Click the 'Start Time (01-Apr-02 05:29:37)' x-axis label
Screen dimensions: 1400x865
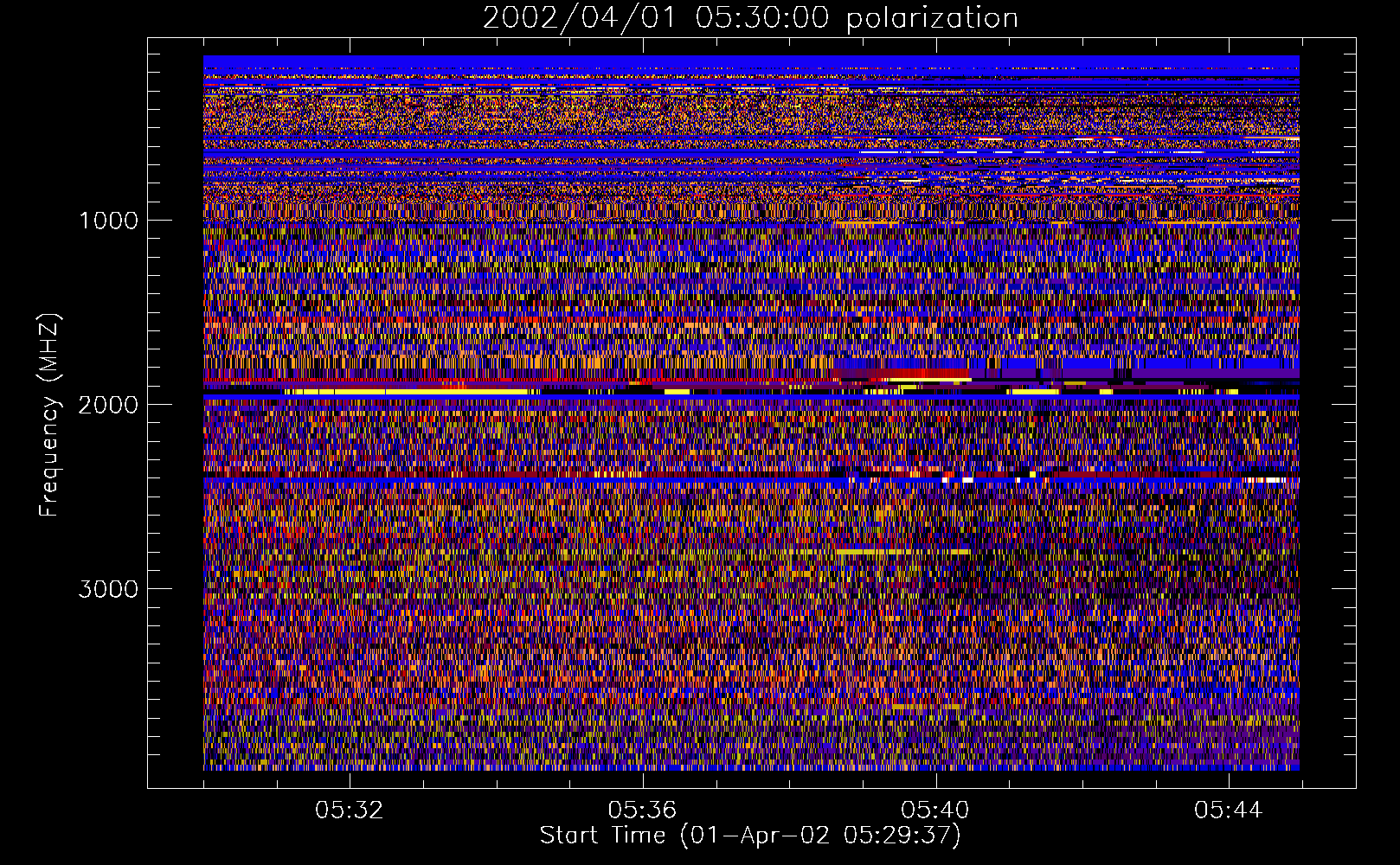pyautogui.click(x=750, y=836)
